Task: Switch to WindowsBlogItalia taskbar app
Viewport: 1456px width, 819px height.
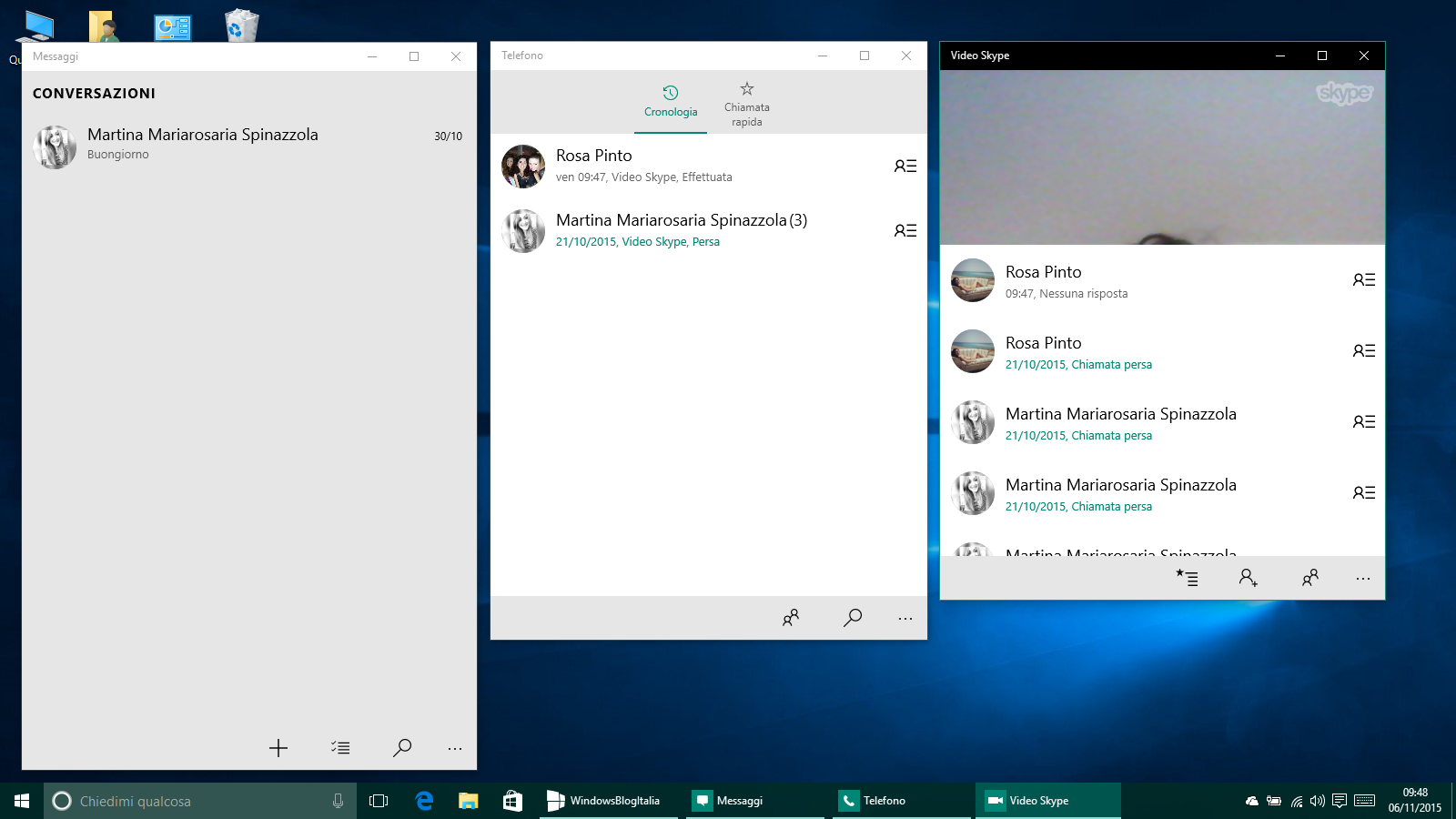Action: [609, 801]
